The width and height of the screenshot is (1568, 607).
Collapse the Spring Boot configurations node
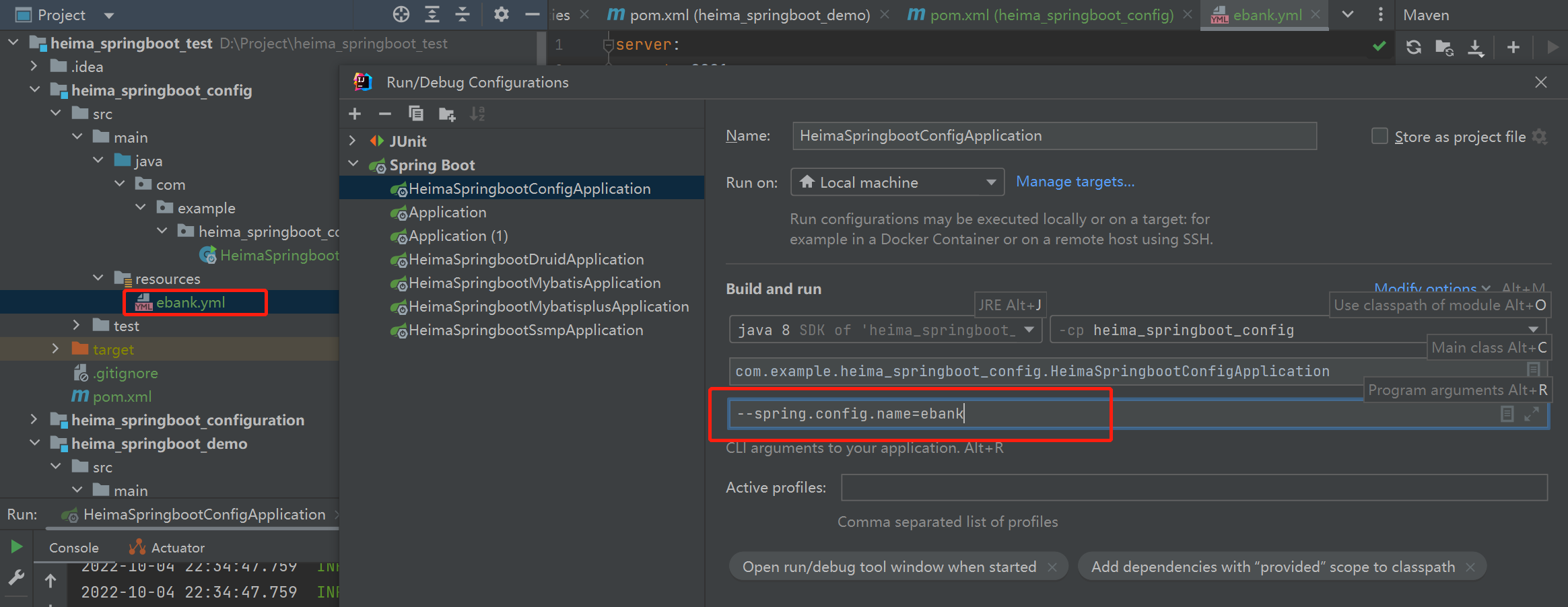(353, 165)
